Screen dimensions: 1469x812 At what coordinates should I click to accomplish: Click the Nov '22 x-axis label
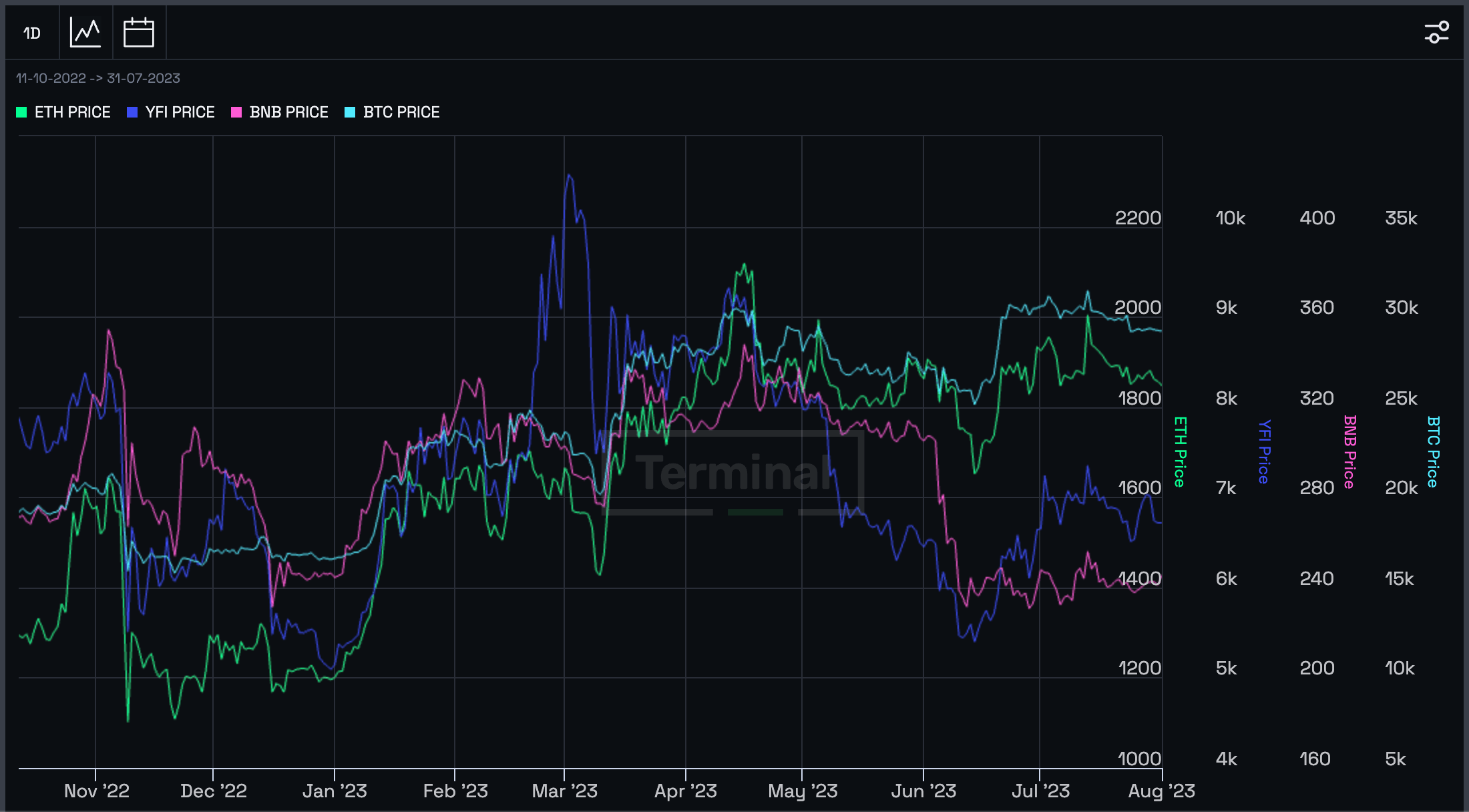click(97, 791)
